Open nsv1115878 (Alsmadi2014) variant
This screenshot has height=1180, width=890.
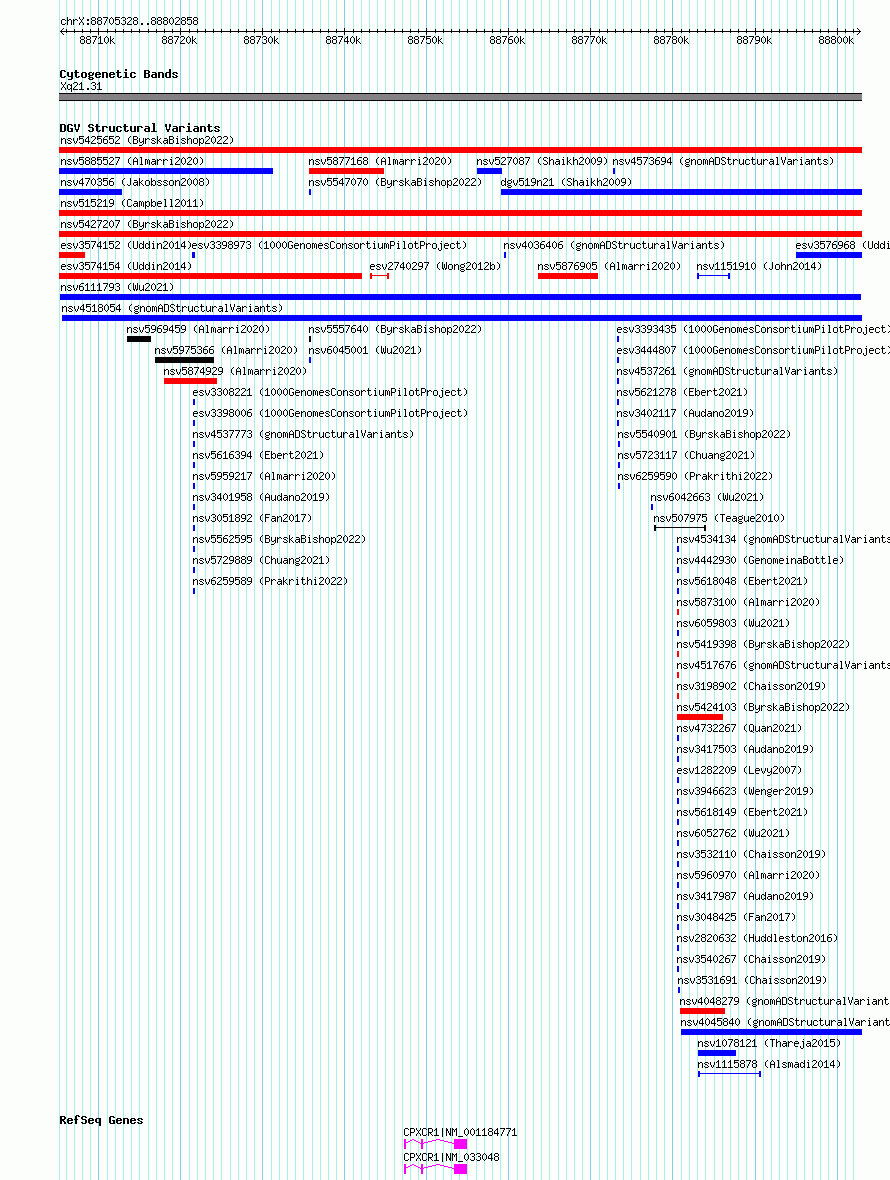click(x=769, y=1066)
